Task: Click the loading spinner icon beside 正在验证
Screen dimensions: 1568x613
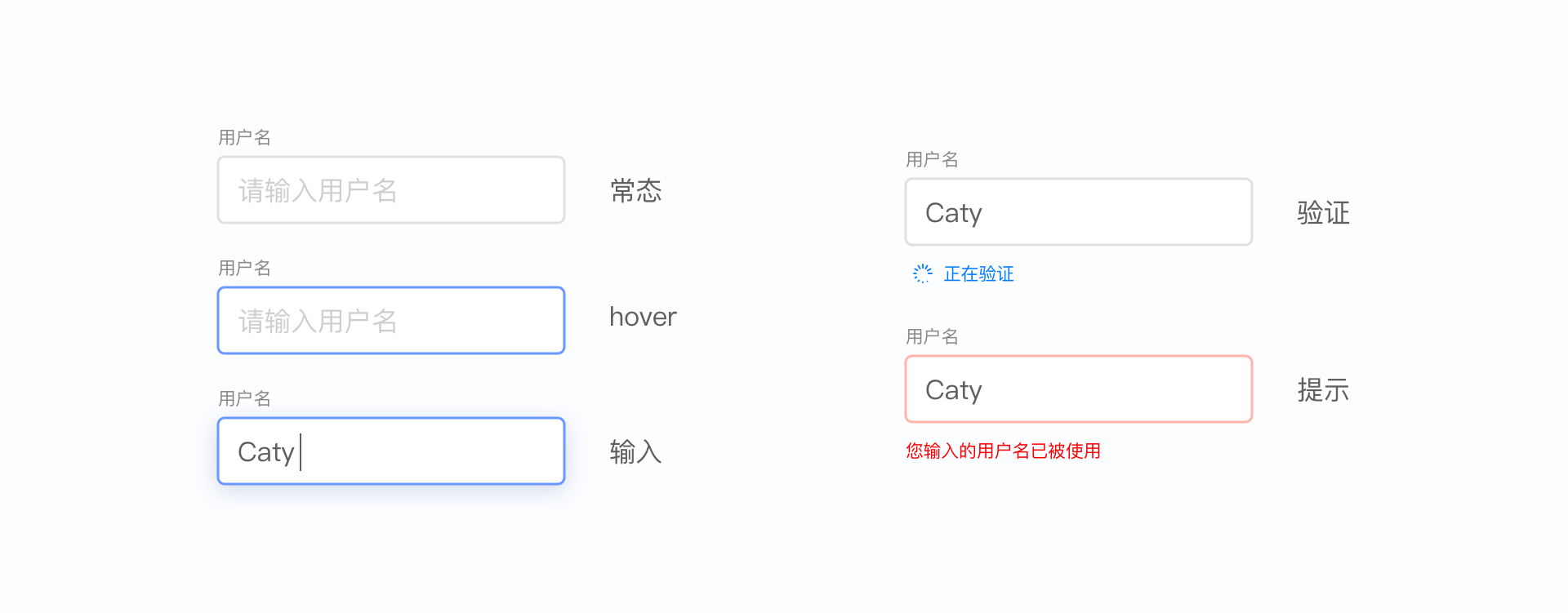Action: pyautogui.click(x=922, y=273)
